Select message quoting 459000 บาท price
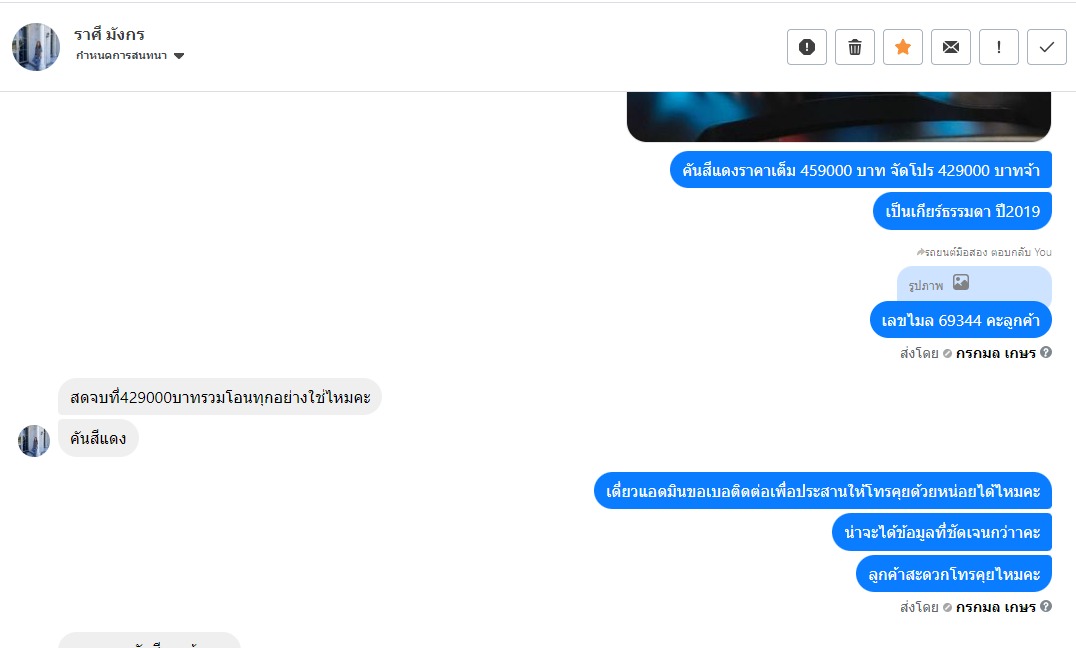Screen dimensions: 1076x648 [x=861, y=170]
